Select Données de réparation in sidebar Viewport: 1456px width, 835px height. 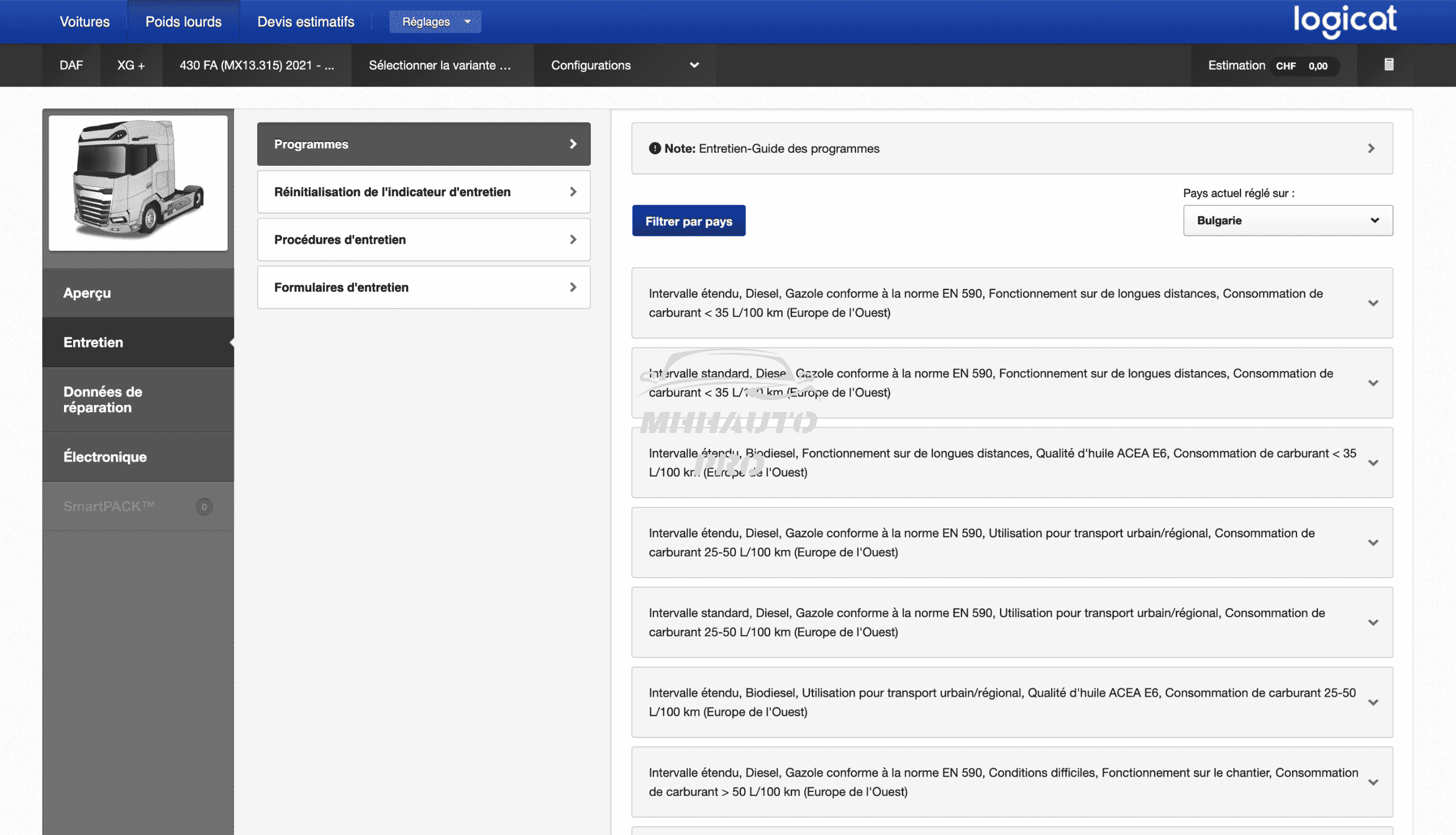point(138,399)
